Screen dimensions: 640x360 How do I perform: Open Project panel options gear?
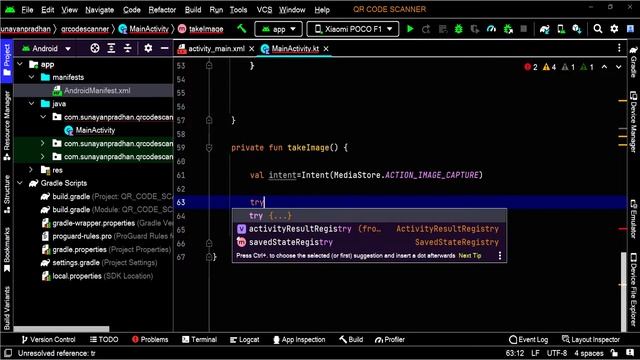point(148,49)
